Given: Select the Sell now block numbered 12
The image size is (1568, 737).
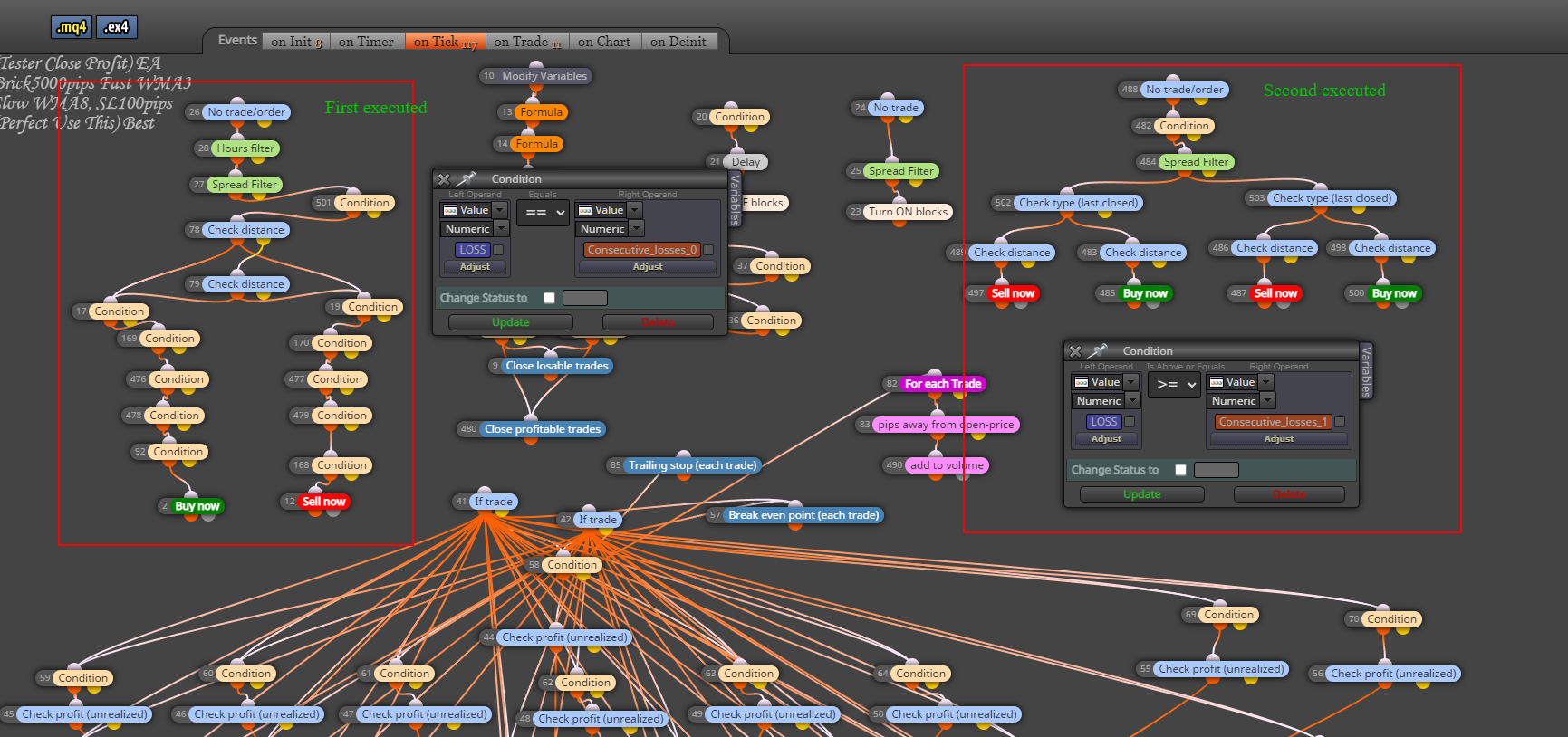Looking at the screenshot, I should point(323,502).
